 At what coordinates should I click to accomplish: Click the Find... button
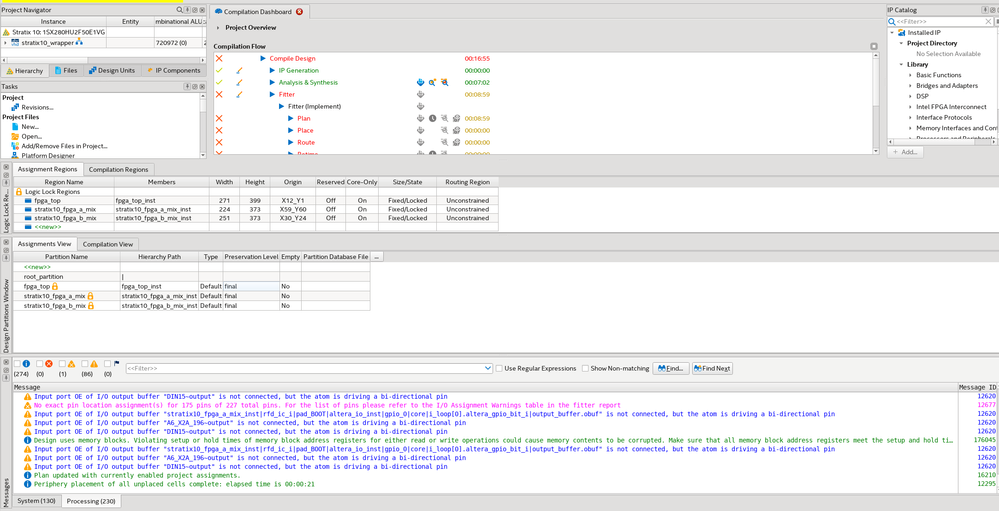click(x=671, y=368)
